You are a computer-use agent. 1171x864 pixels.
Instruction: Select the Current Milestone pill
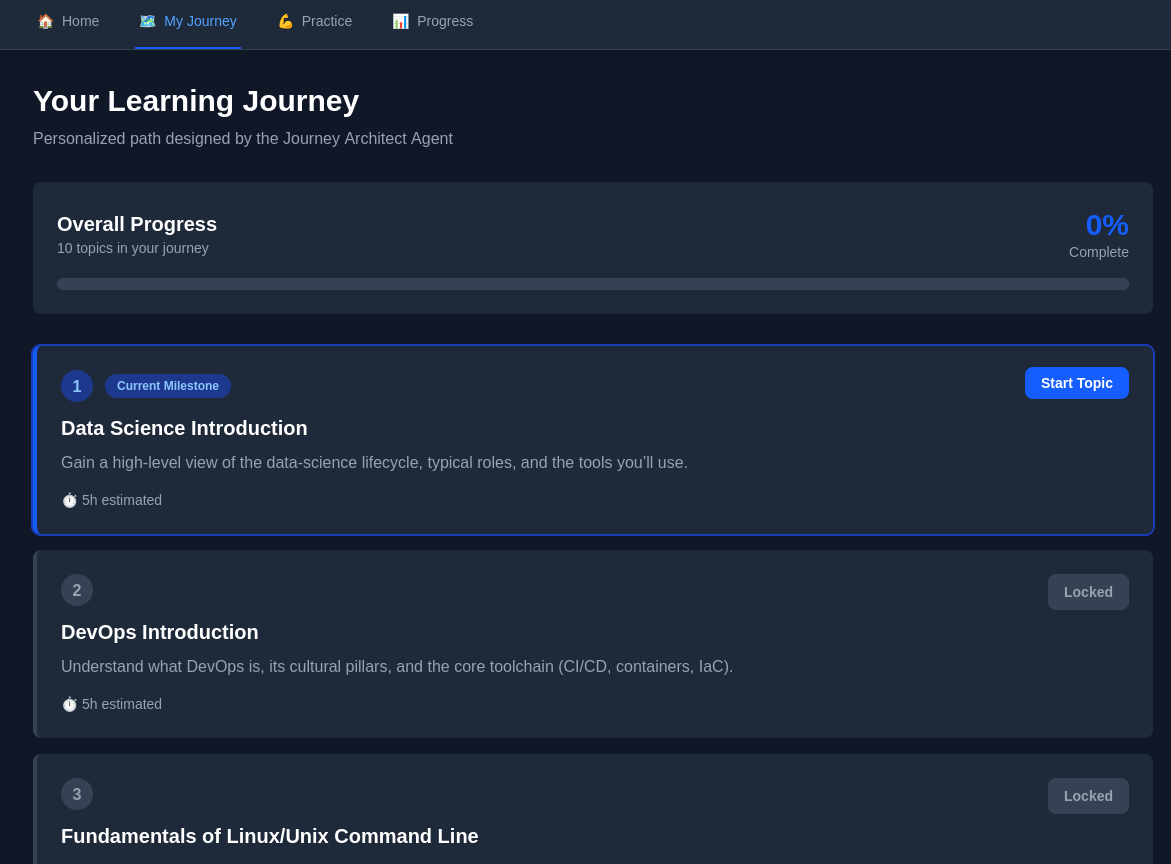(168, 386)
